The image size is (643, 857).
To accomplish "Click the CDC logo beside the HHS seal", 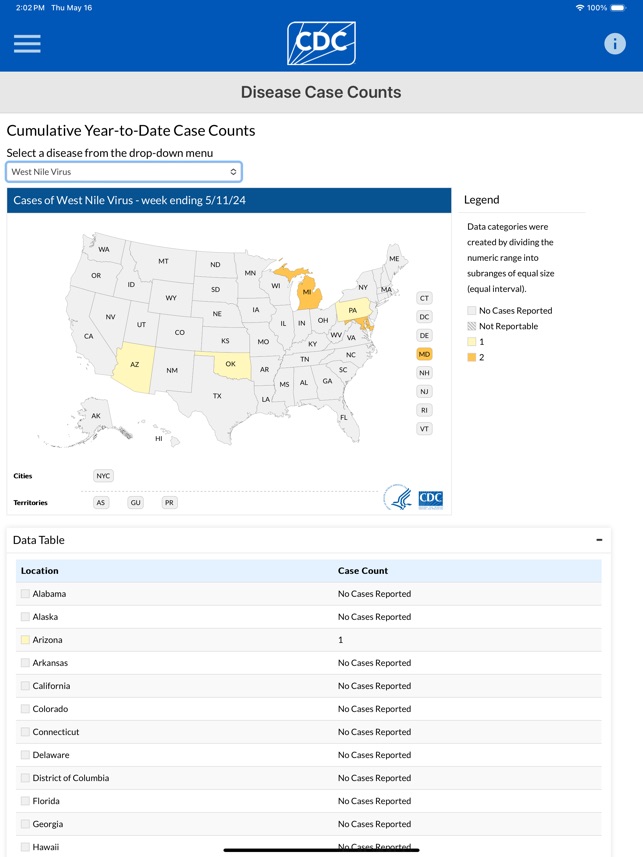I will pyautogui.click(x=431, y=499).
